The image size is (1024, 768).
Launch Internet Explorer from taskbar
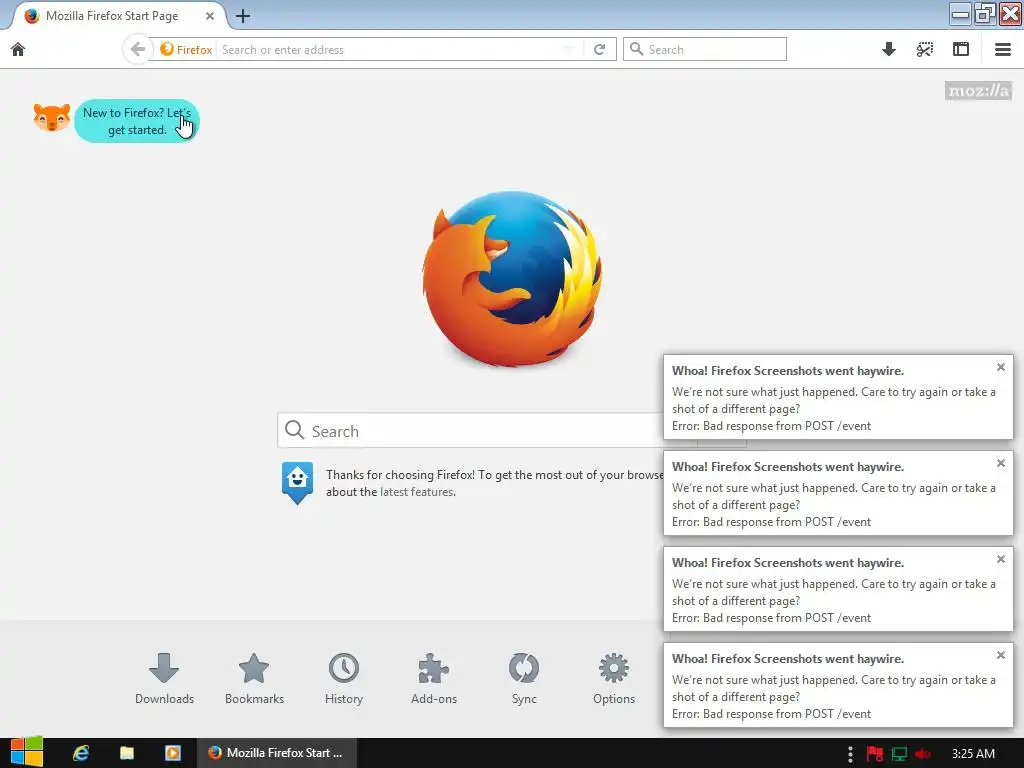[x=81, y=753]
